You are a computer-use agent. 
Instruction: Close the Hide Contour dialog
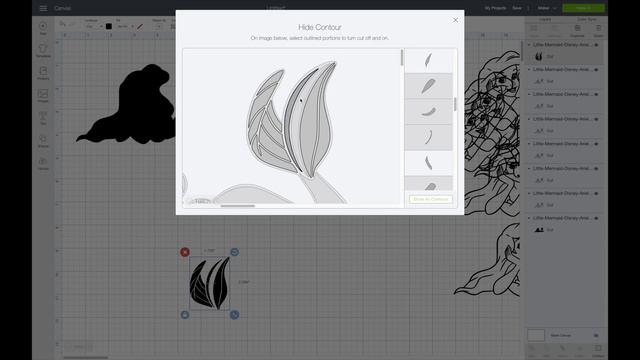(x=455, y=20)
